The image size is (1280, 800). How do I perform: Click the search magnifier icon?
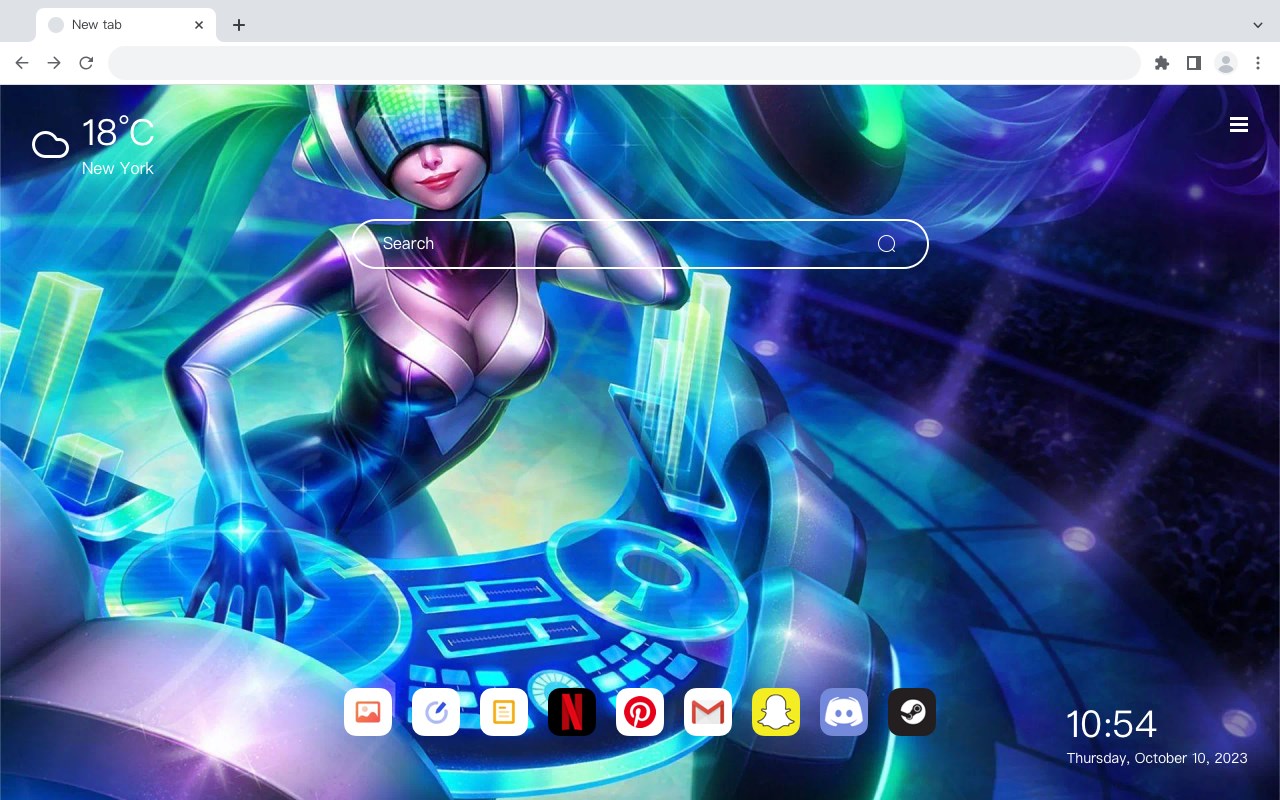(x=887, y=244)
